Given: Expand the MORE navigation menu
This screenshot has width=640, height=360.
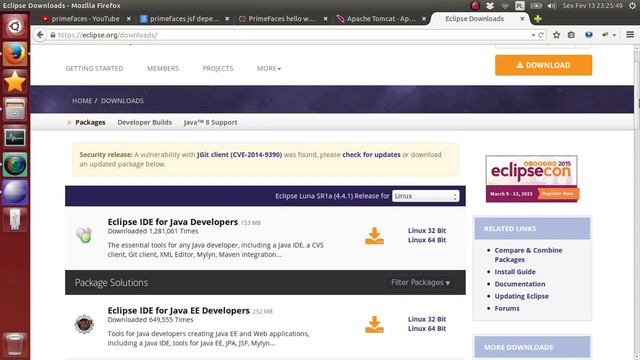Looking at the screenshot, I should (x=269, y=68).
